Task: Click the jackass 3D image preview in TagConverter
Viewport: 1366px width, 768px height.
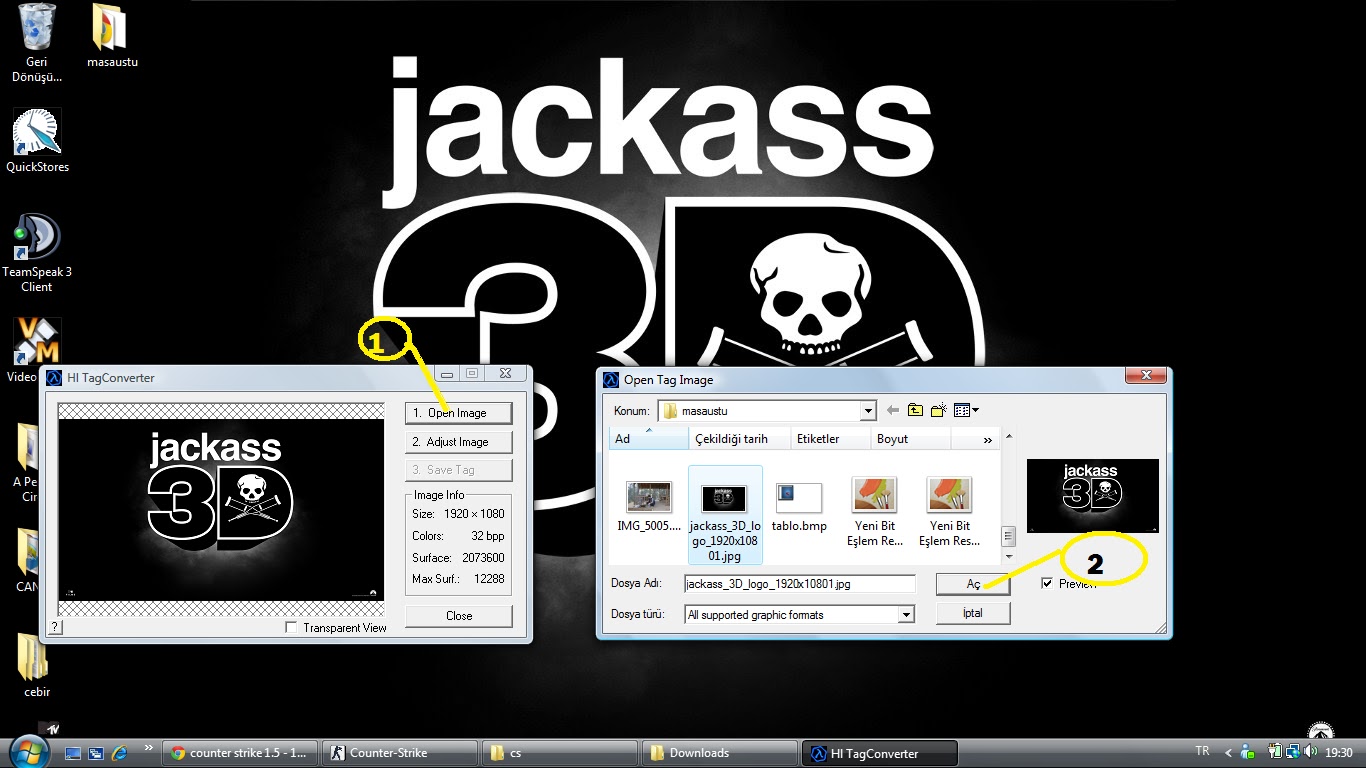Action: coord(221,510)
